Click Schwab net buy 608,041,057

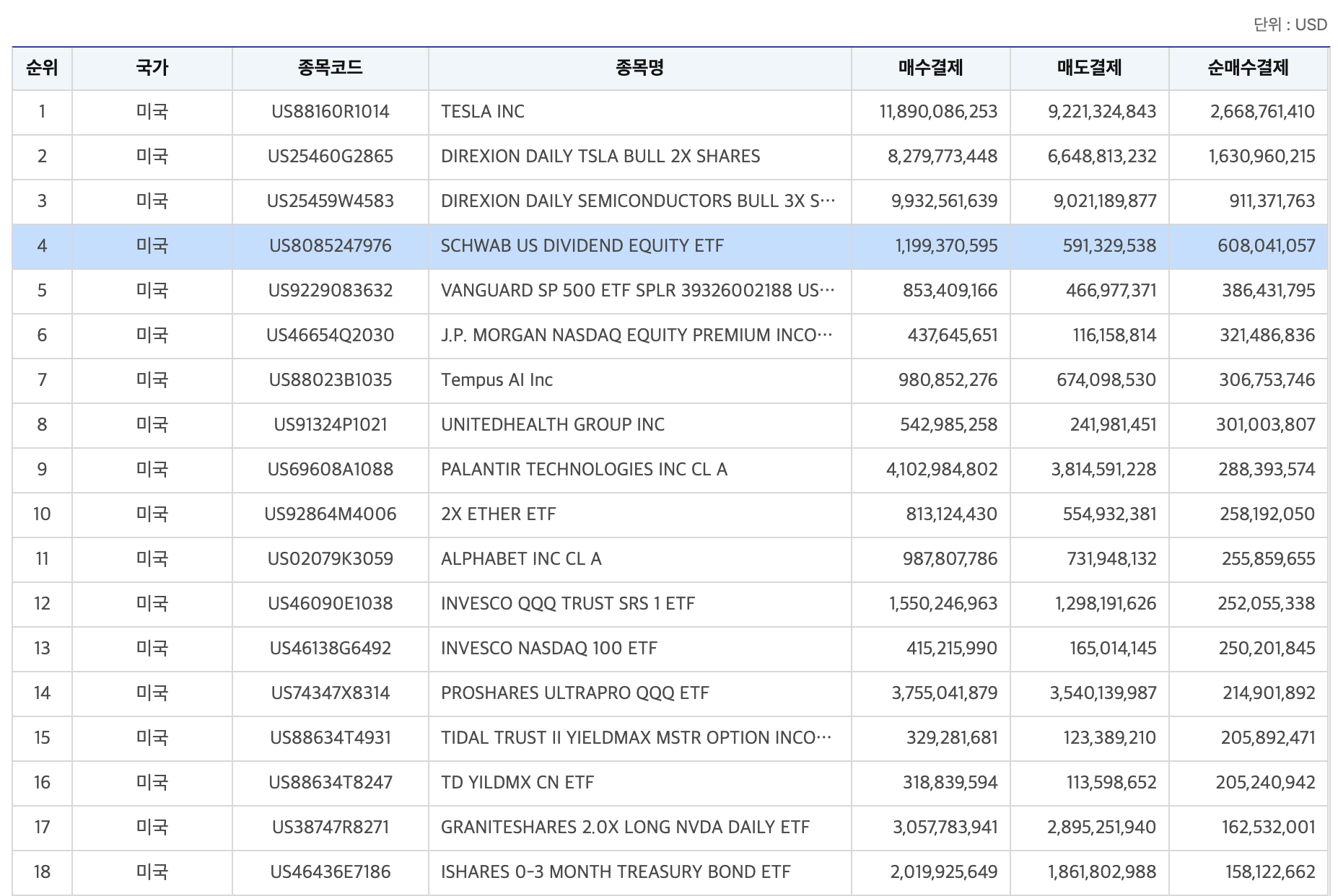click(x=1267, y=246)
